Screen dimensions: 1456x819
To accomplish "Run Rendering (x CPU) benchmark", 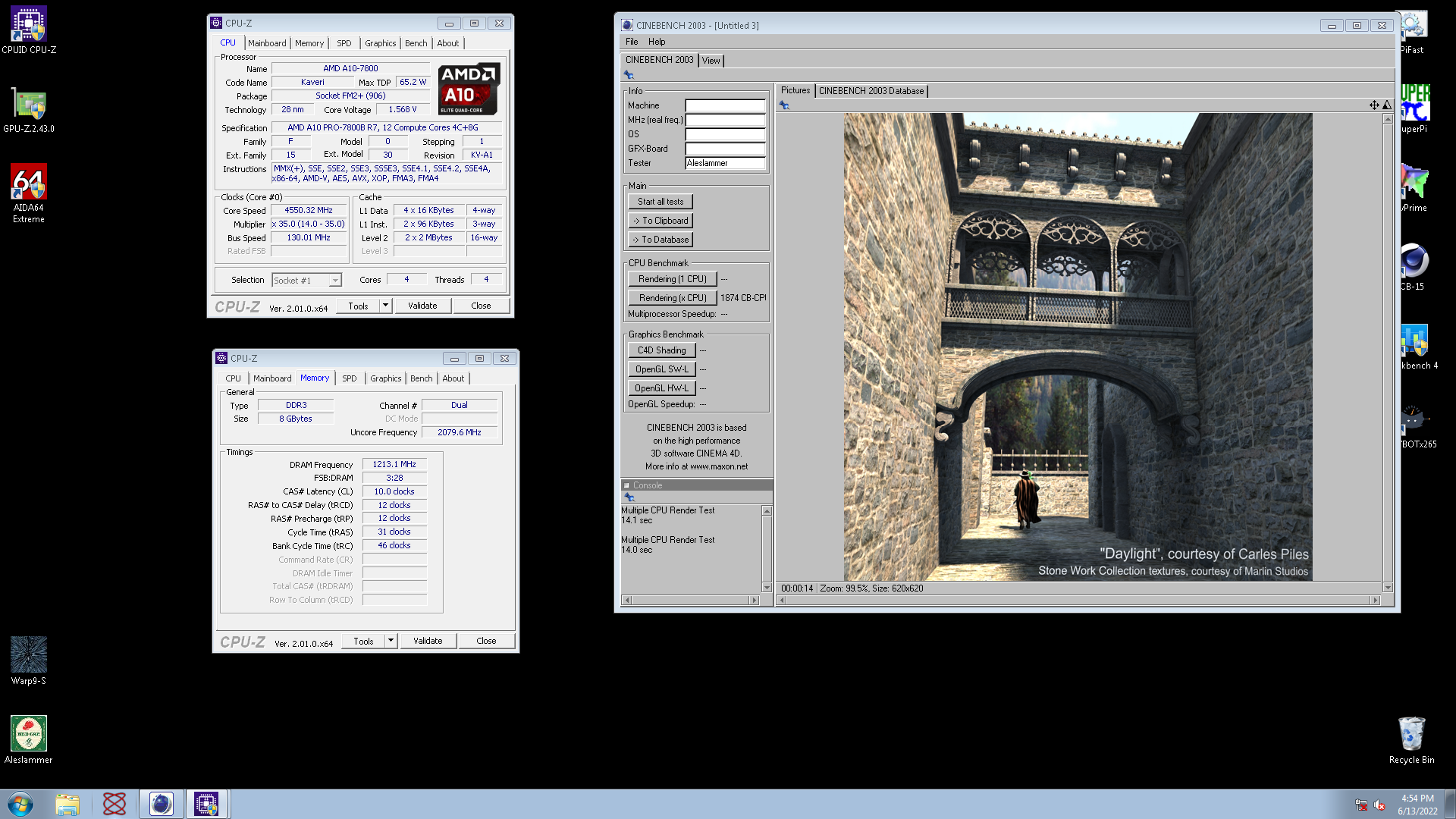I will (672, 298).
